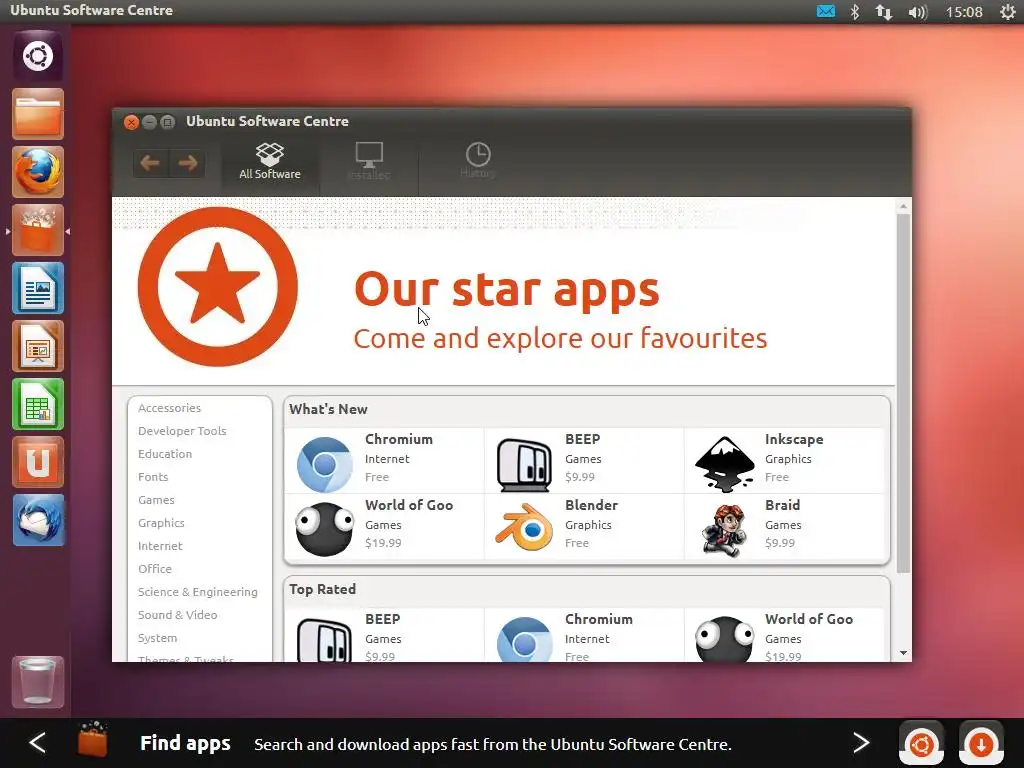Click the bottom bar Ubuntu logo button

coord(921,743)
